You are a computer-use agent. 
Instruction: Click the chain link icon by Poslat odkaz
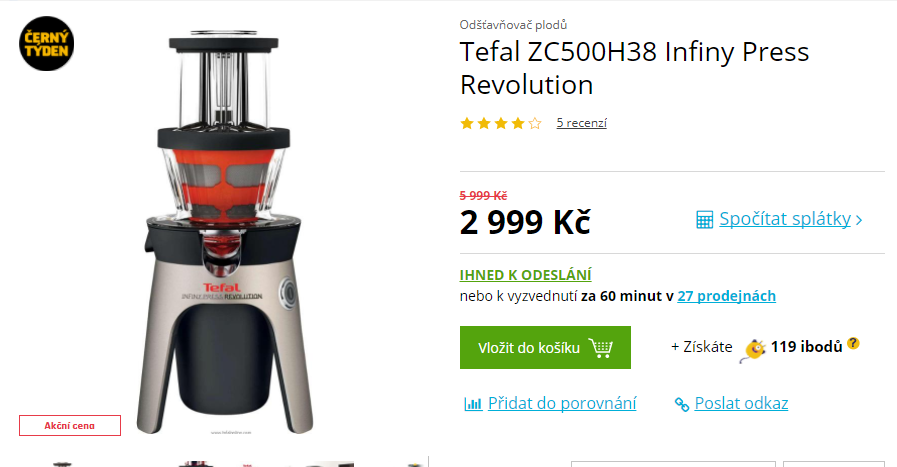coord(682,405)
